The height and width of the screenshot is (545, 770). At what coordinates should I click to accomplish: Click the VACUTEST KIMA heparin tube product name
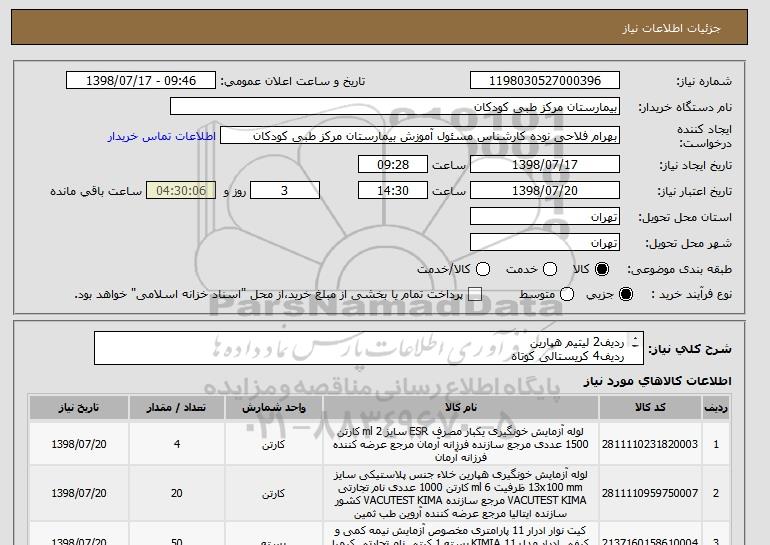461,494
